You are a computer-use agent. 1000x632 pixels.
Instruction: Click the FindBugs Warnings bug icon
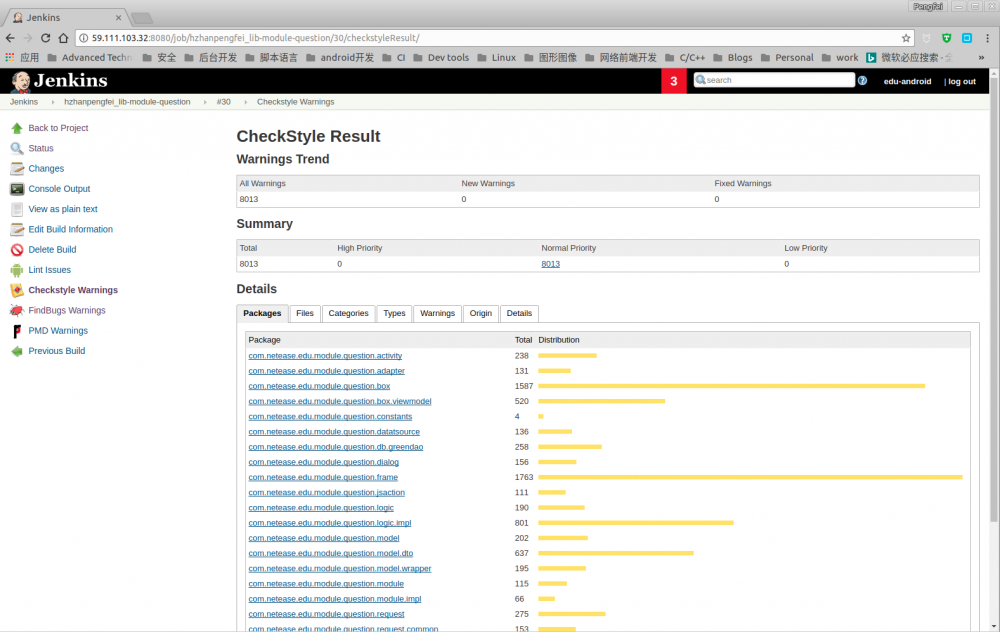pyautogui.click(x=17, y=311)
